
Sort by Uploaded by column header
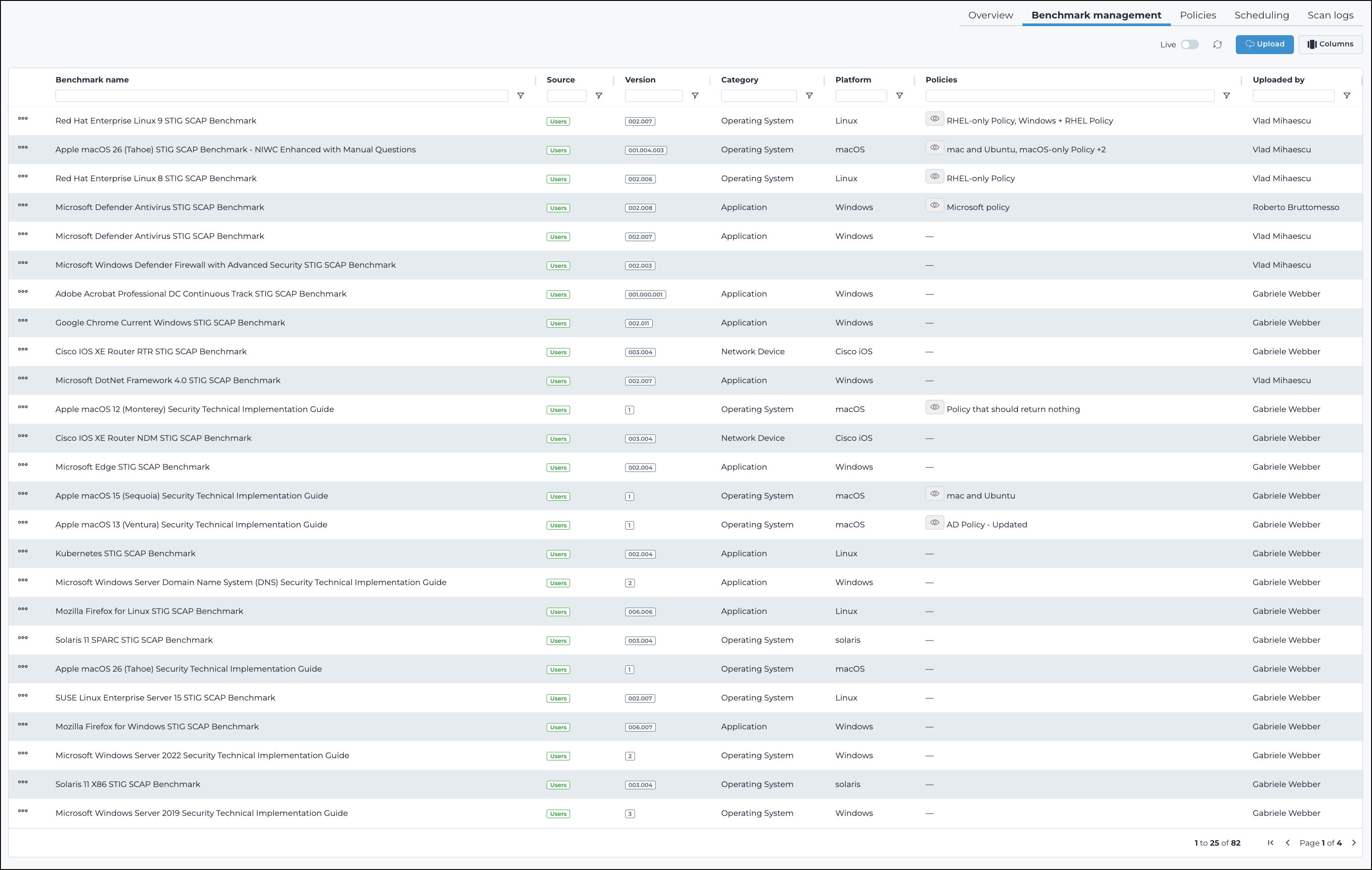click(x=1278, y=80)
